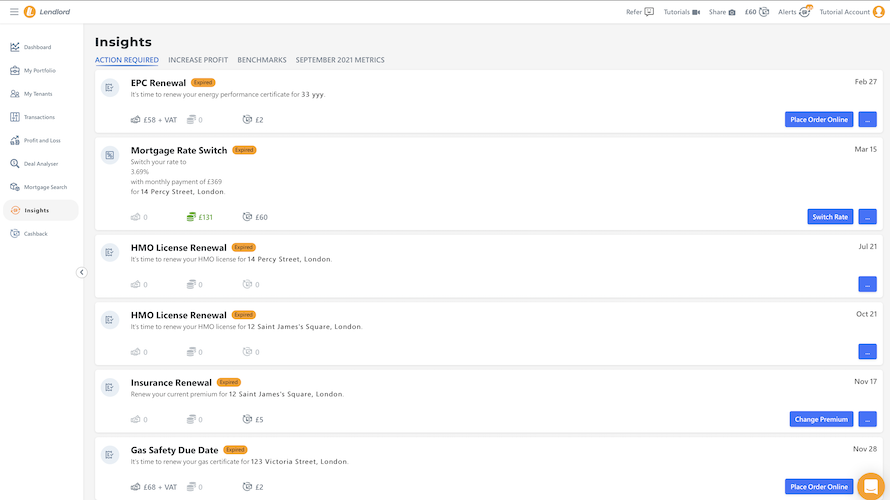Screen dimensions: 890x500
Task: Click the £58 + VAT cost on EPC Renewal
Action: (154, 120)
